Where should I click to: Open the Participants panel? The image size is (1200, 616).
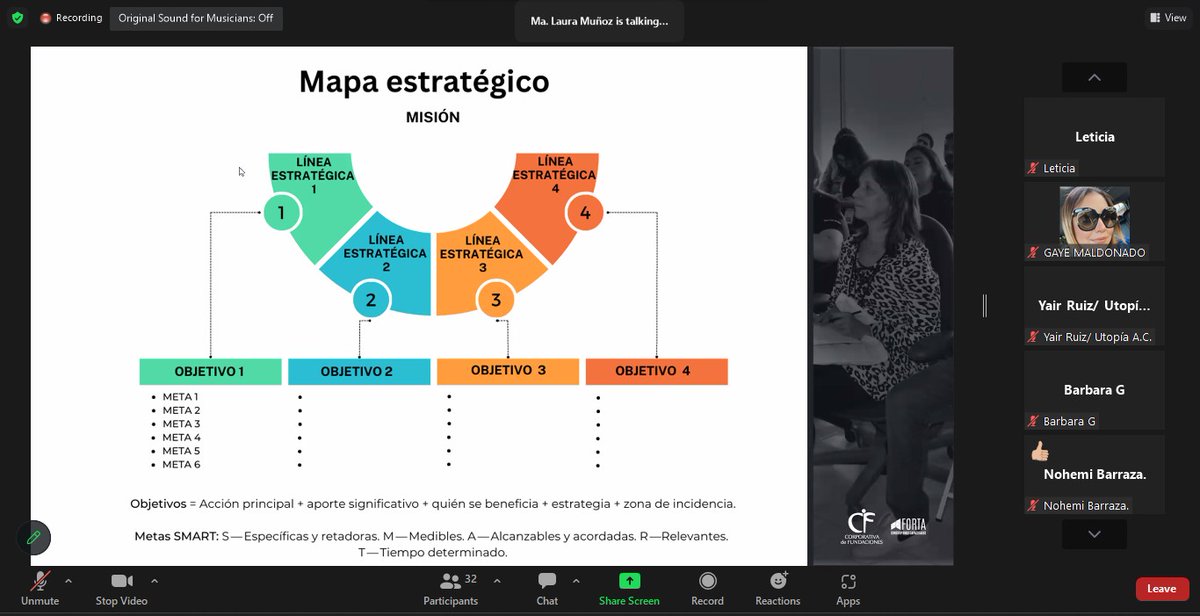coord(450,588)
